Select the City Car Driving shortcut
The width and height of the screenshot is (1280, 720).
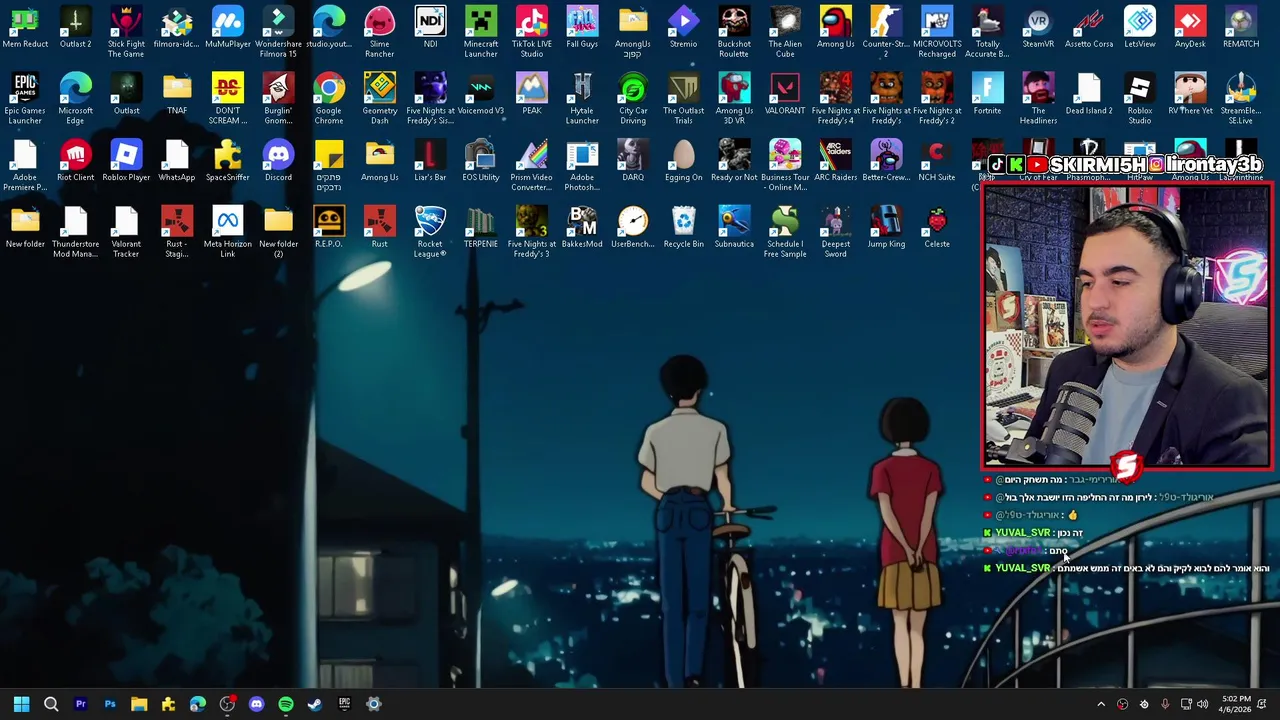click(633, 98)
